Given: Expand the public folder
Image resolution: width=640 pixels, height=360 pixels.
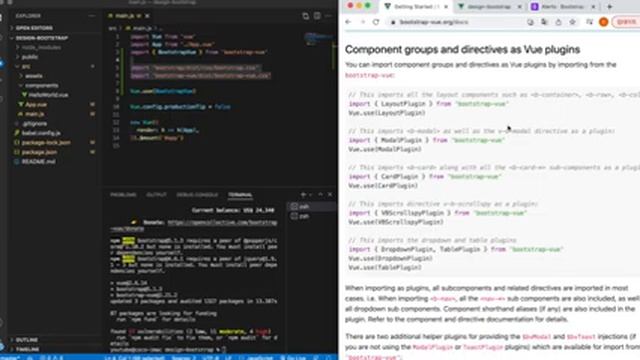Looking at the screenshot, I should pos(30,57).
